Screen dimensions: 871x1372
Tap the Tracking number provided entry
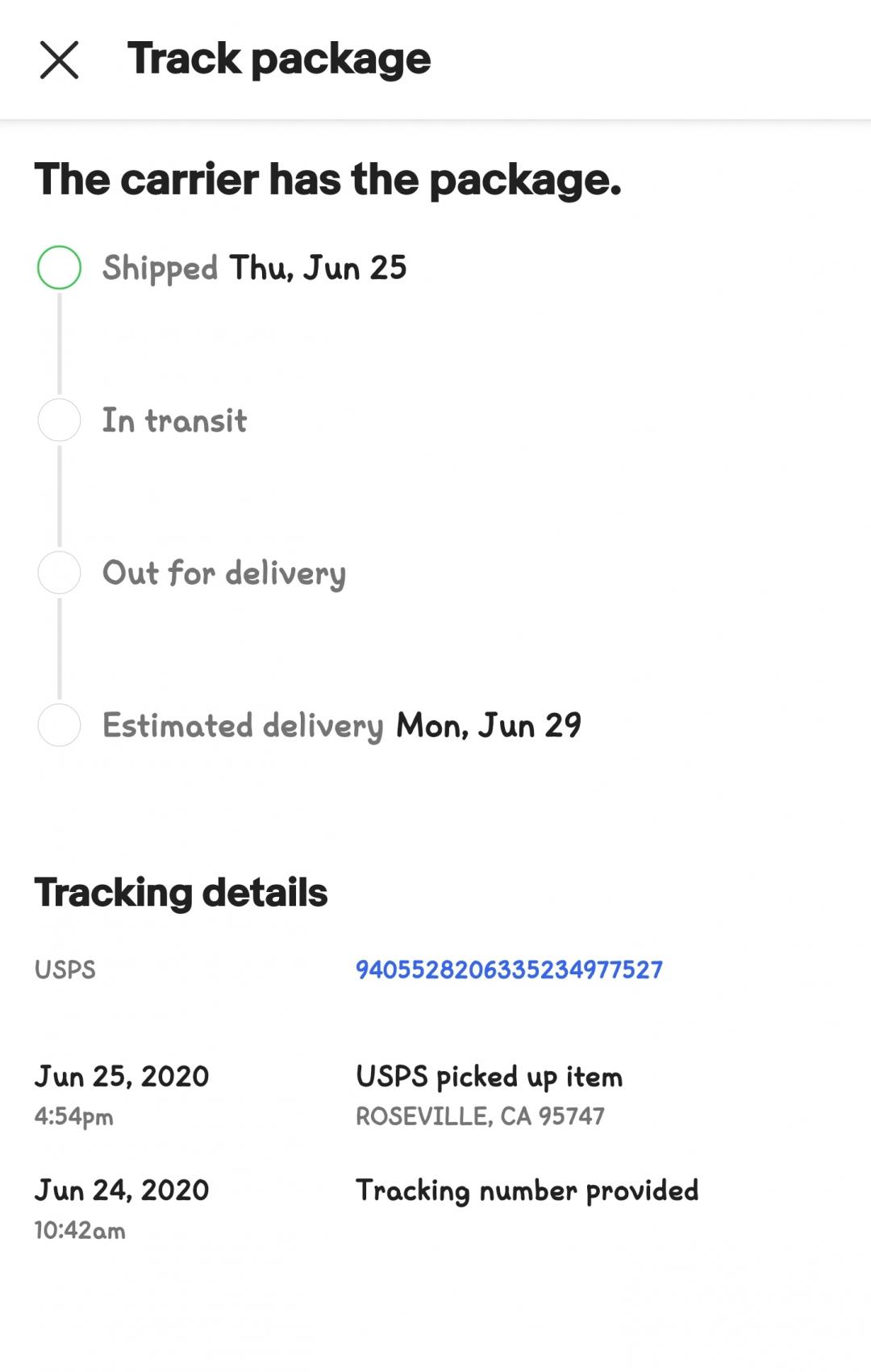(x=527, y=1191)
